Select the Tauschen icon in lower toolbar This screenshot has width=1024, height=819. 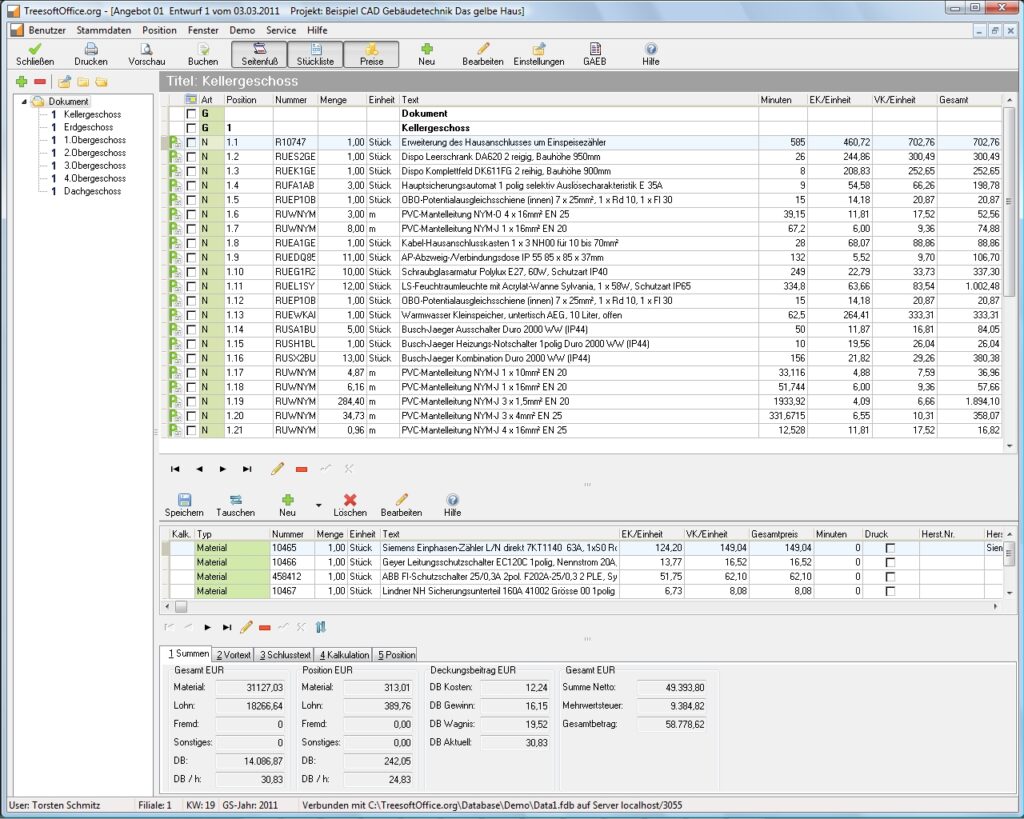coord(237,502)
